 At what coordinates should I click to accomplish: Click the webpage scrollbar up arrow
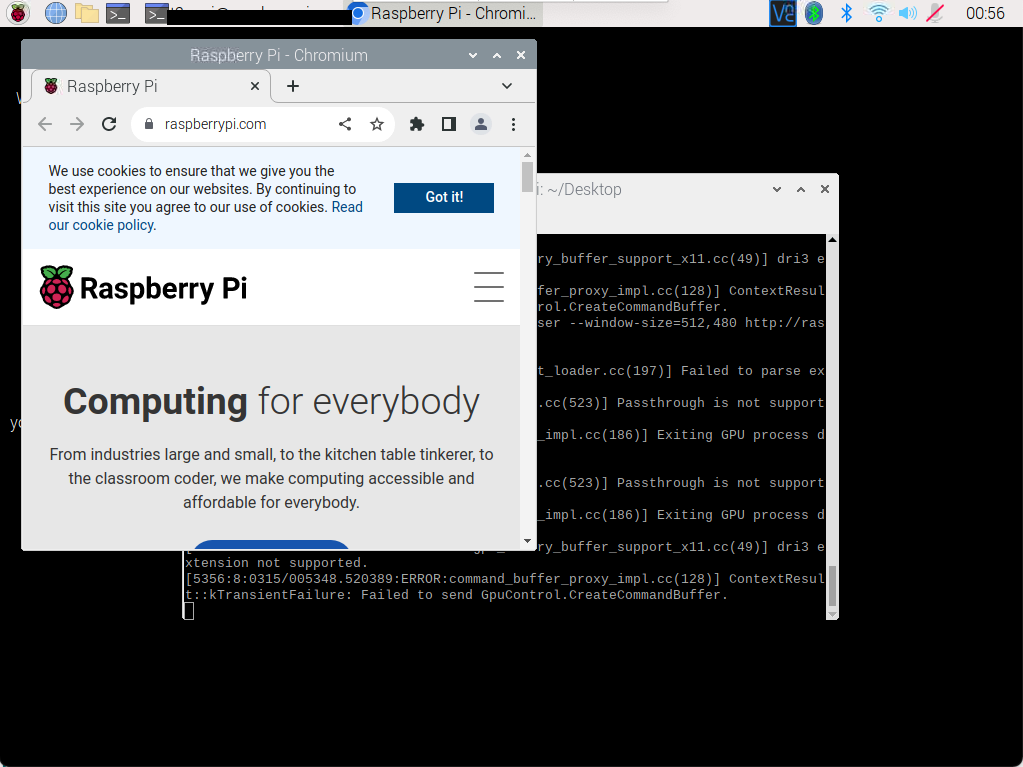click(527, 155)
